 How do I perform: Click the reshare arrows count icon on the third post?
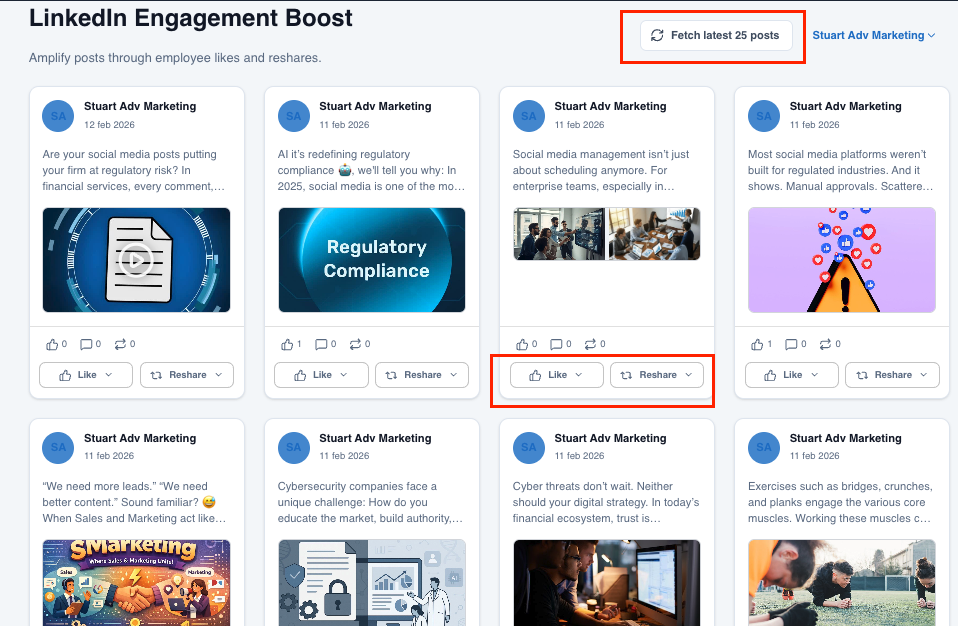[590, 343]
